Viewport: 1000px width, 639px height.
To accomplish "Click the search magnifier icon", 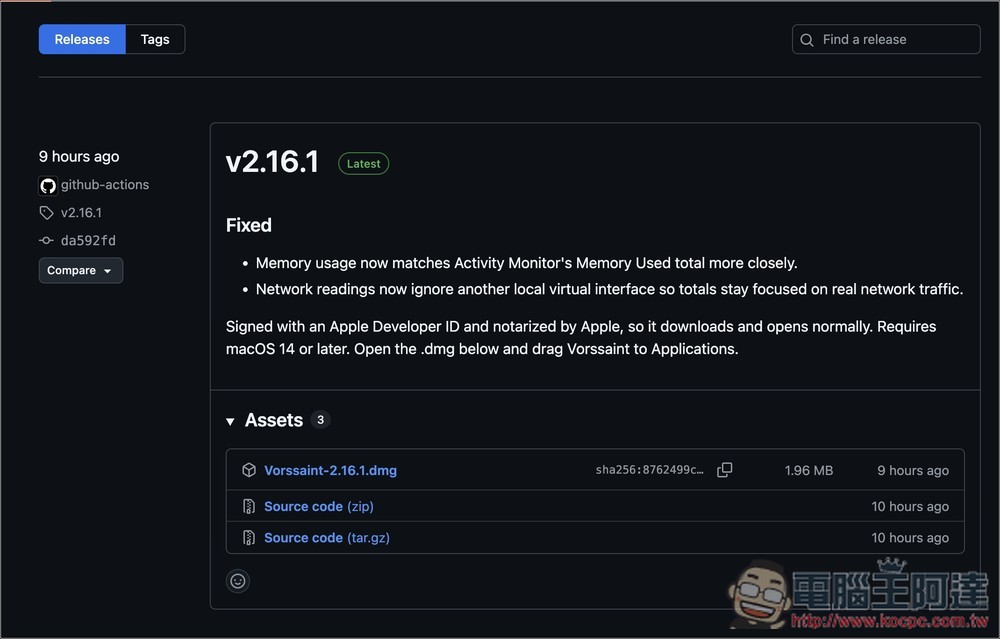I will [807, 40].
